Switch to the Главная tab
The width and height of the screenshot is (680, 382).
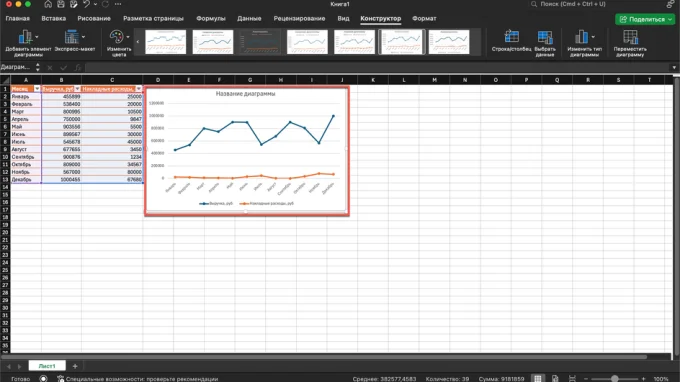tap(18, 19)
